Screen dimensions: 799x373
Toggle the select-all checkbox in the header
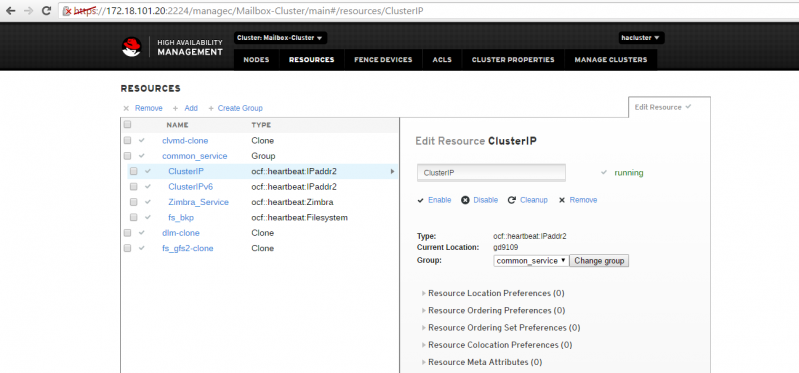pos(127,124)
